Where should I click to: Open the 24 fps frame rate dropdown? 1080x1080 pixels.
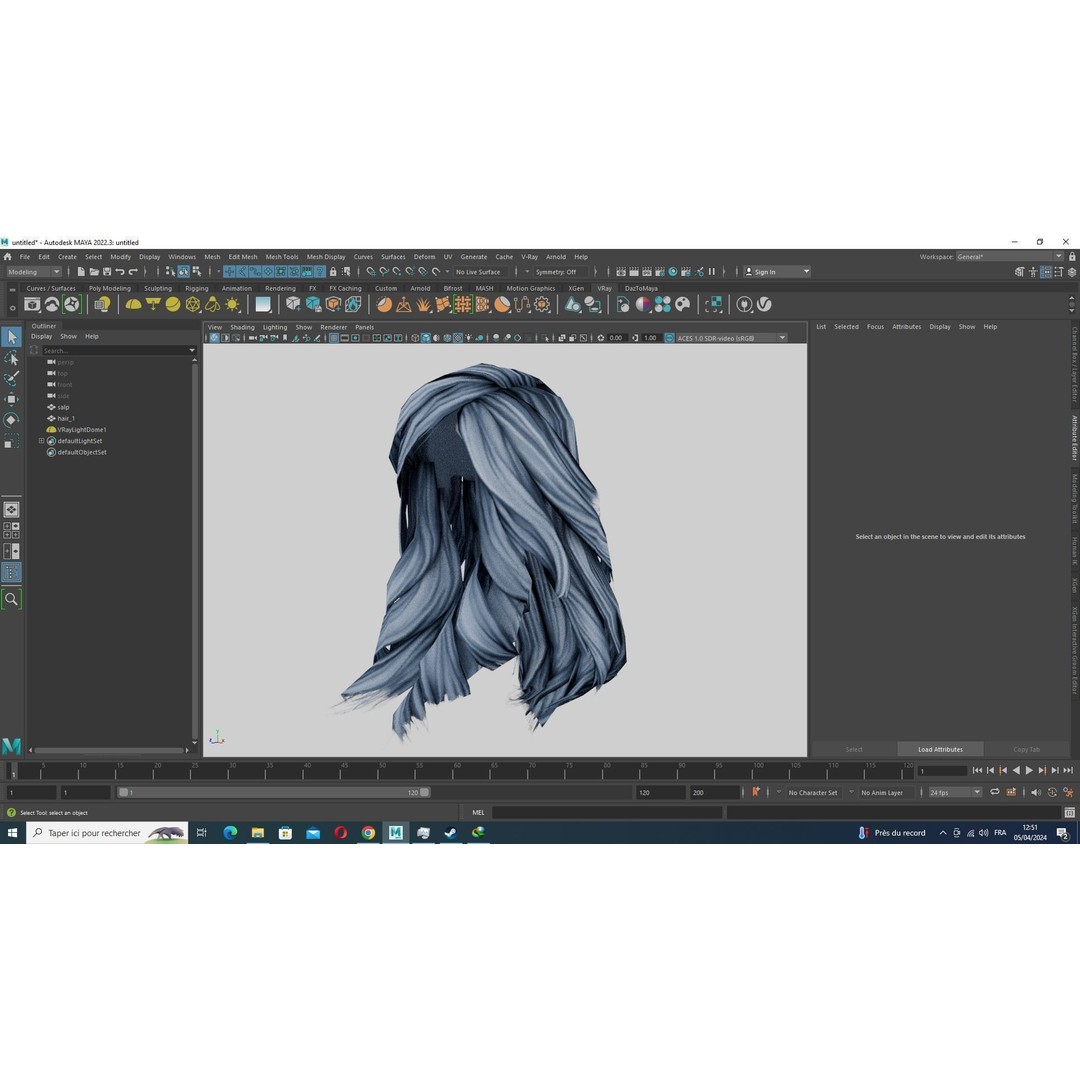pos(955,793)
